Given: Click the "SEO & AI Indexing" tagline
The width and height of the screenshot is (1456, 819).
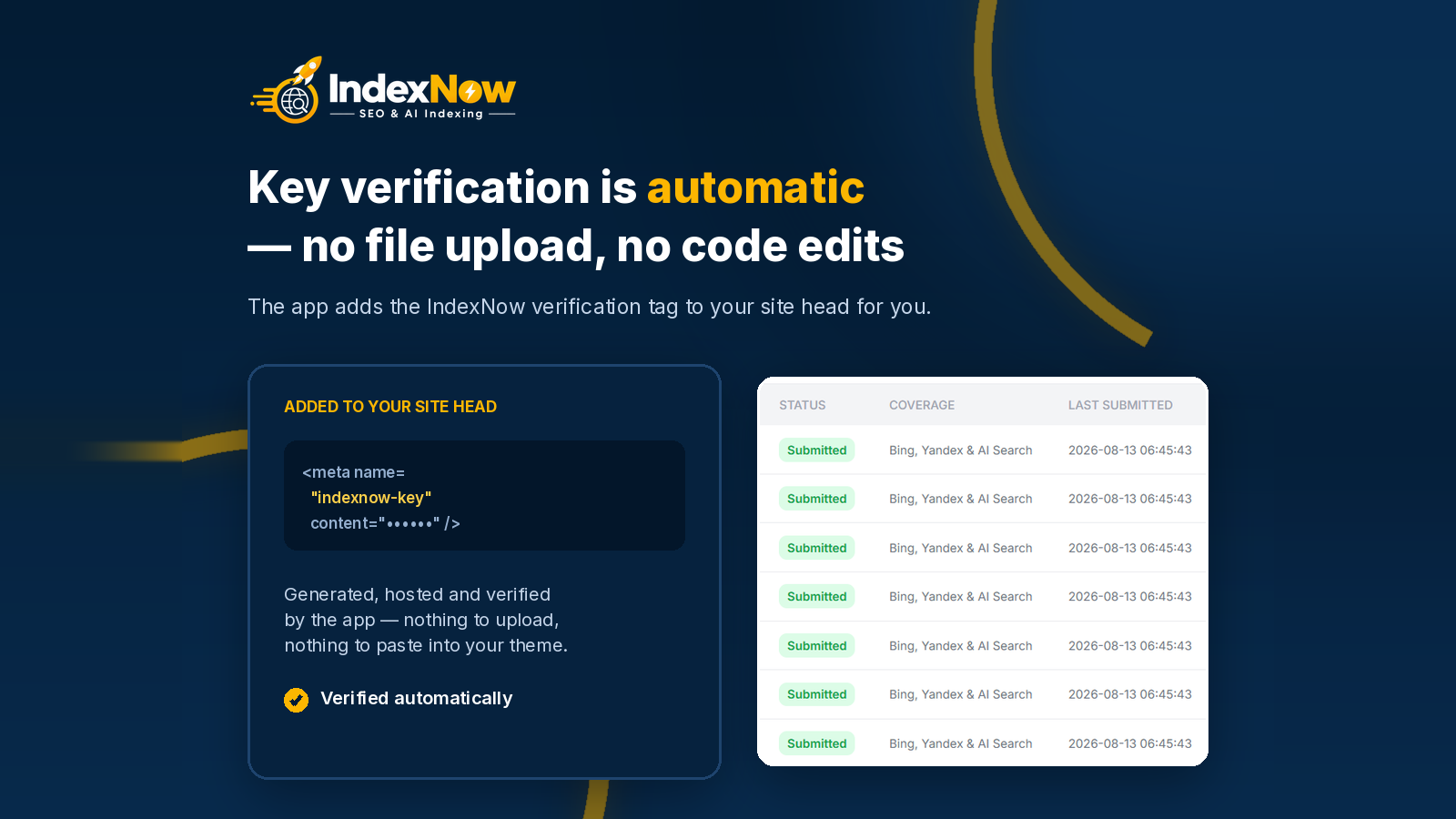Looking at the screenshot, I should coord(421,114).
